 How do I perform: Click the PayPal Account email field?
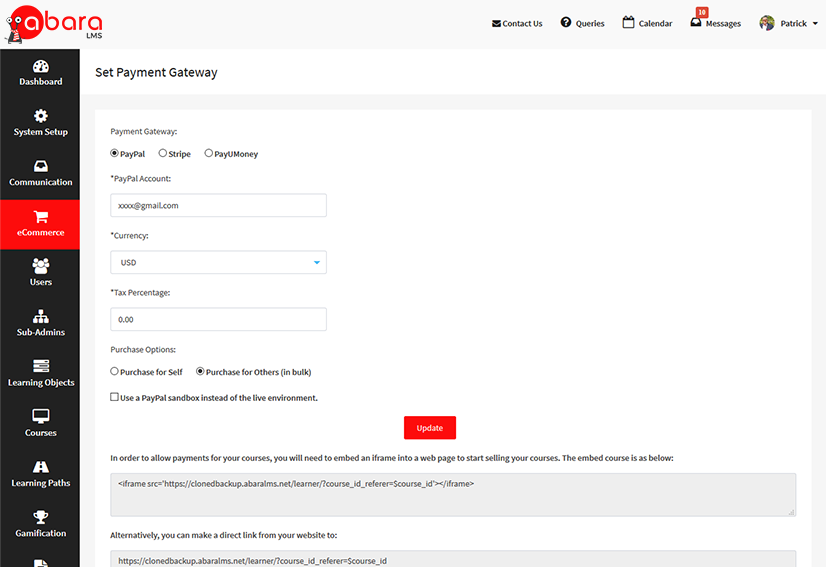point(218,206)
